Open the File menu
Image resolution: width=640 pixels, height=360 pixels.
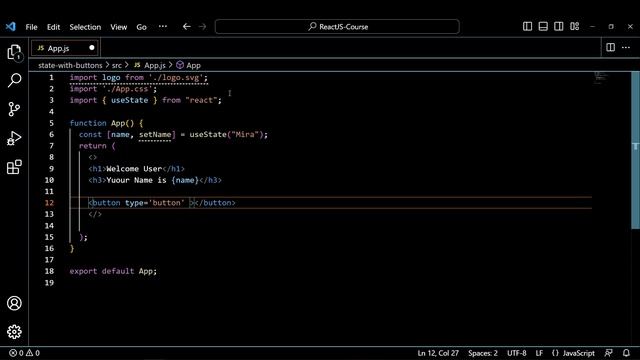coord(31,27)
